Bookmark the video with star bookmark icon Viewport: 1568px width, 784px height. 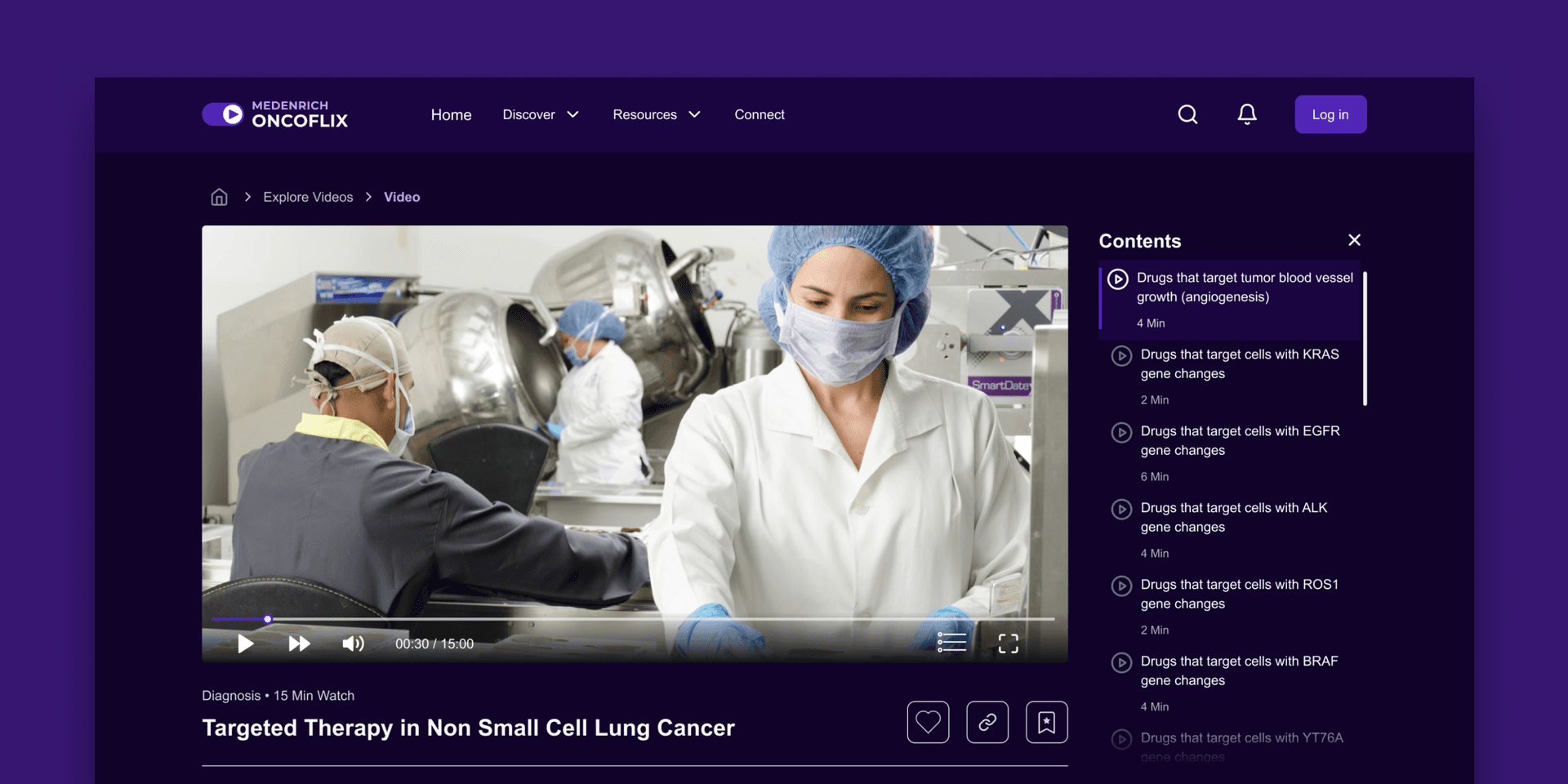click(x=1047, y=722)
